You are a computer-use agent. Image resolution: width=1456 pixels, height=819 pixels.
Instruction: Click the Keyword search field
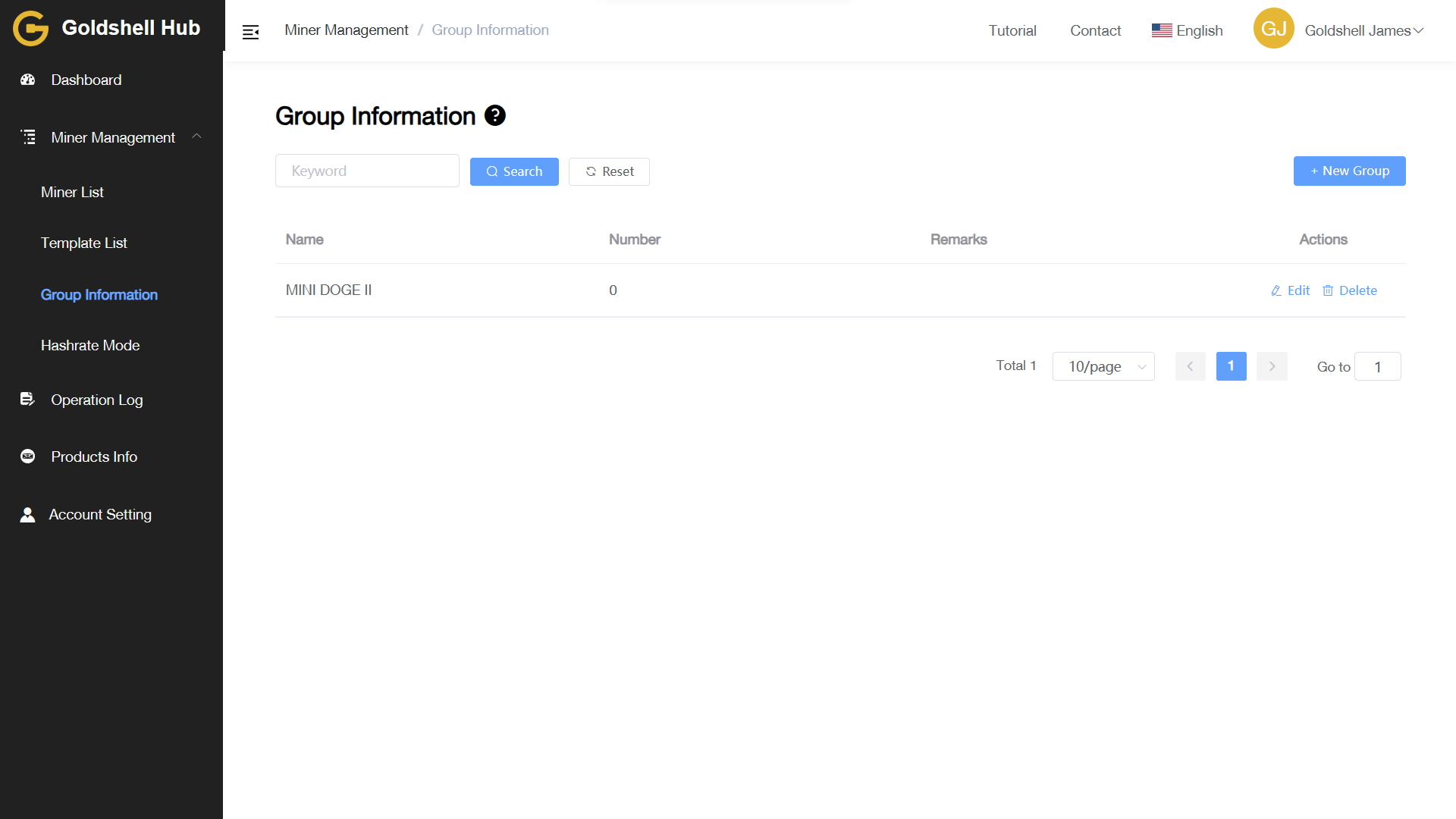tap(367, 171)
